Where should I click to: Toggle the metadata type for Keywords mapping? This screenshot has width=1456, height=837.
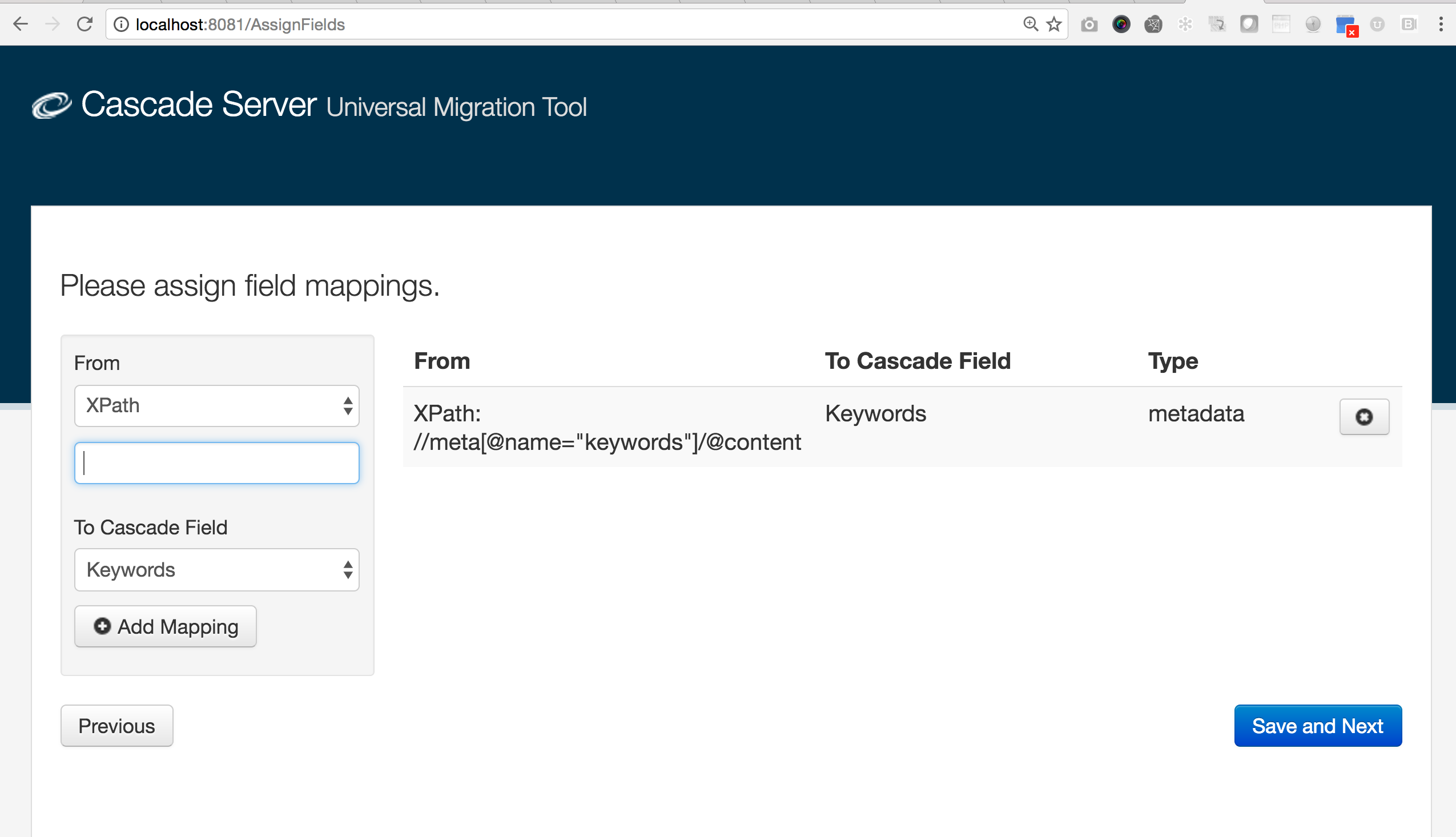[1364, 416]
